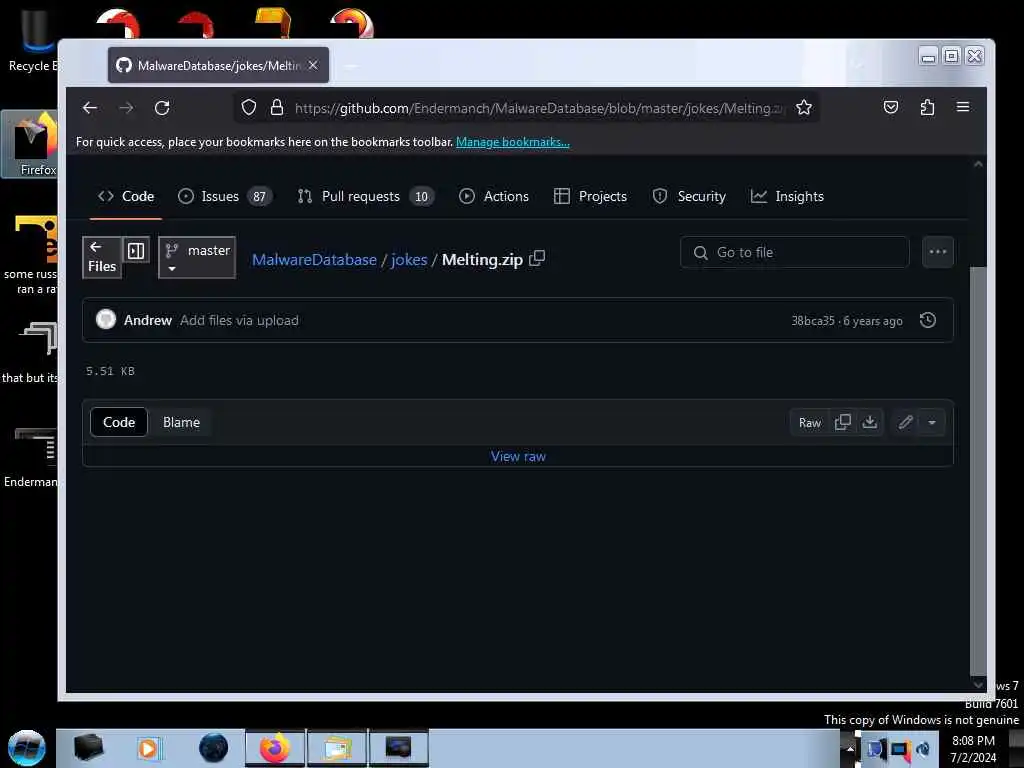The width and height of the screenshot is (1024, 768).
Task: Navigate to the jokes folder breadcrumb
Action: 409,260
